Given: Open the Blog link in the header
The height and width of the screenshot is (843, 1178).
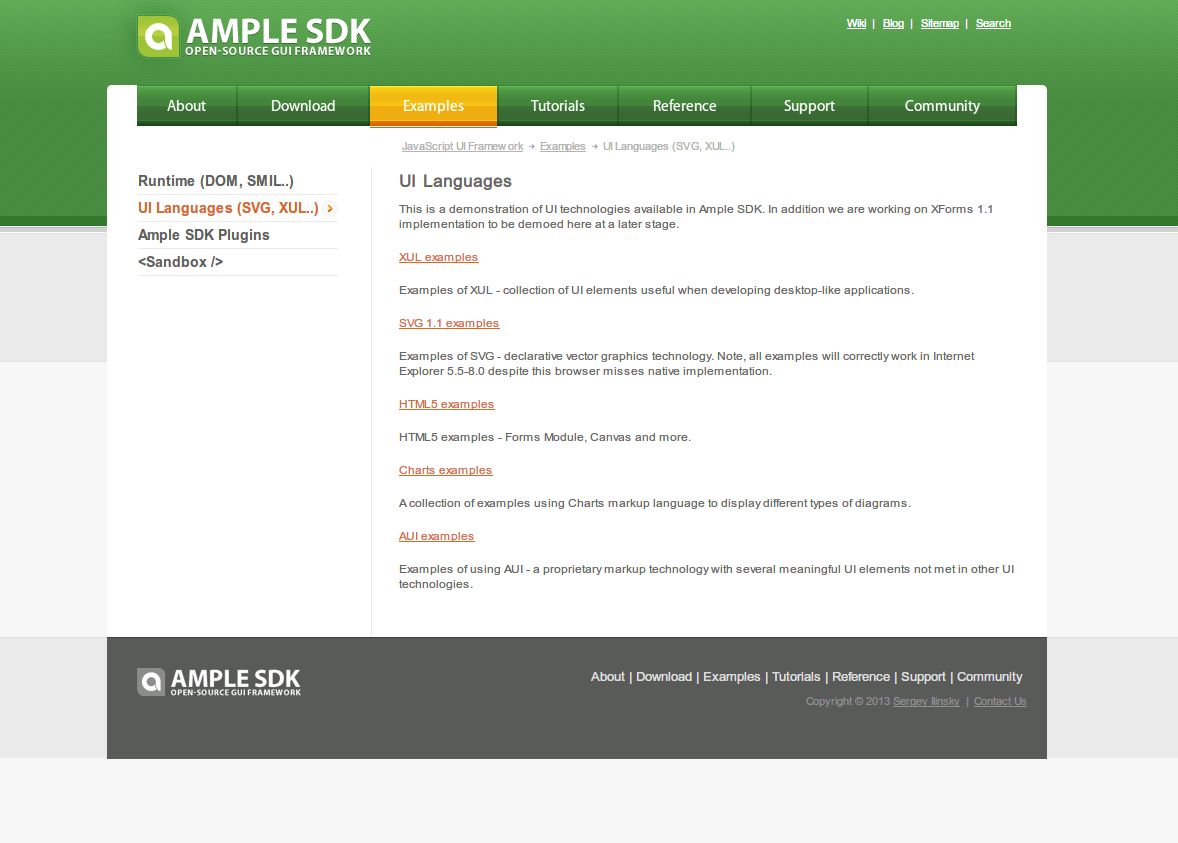Looking at the screenshot, I should (x=892, y=23).
